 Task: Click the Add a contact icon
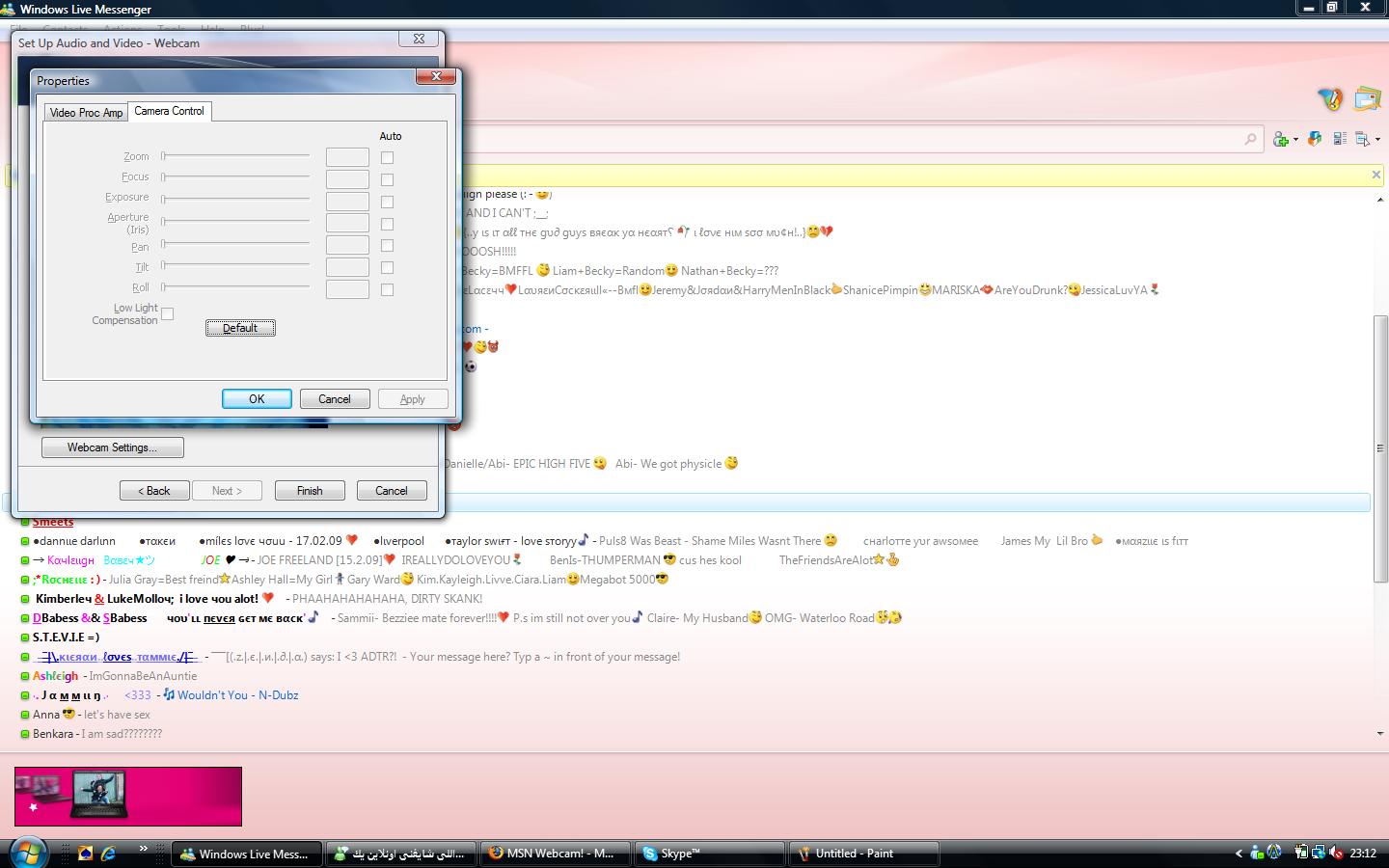point(1280,139)
